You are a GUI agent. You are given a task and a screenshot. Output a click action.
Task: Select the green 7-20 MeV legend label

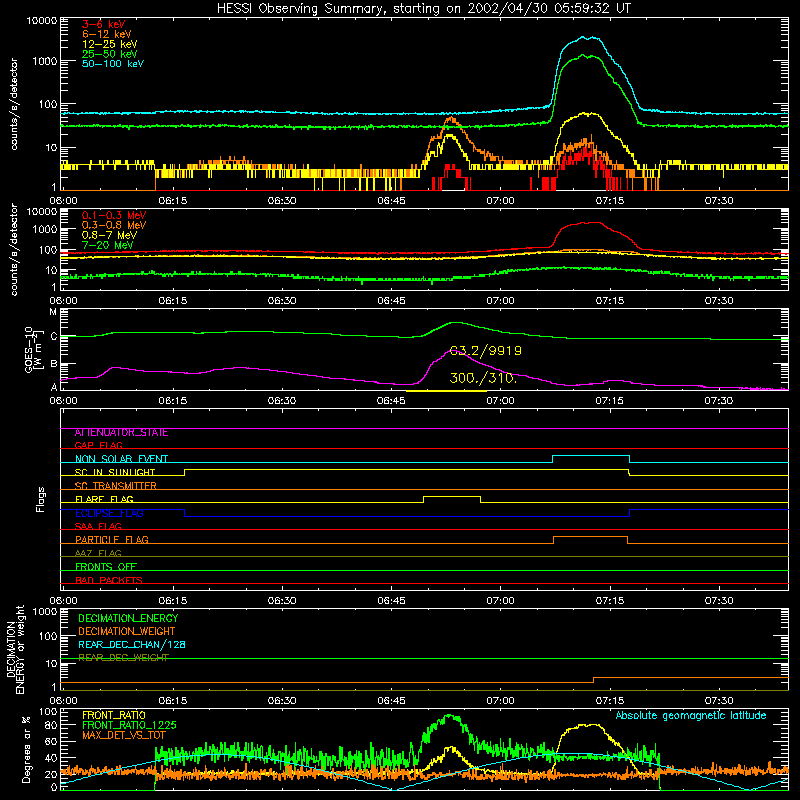[x=108, y=245]
